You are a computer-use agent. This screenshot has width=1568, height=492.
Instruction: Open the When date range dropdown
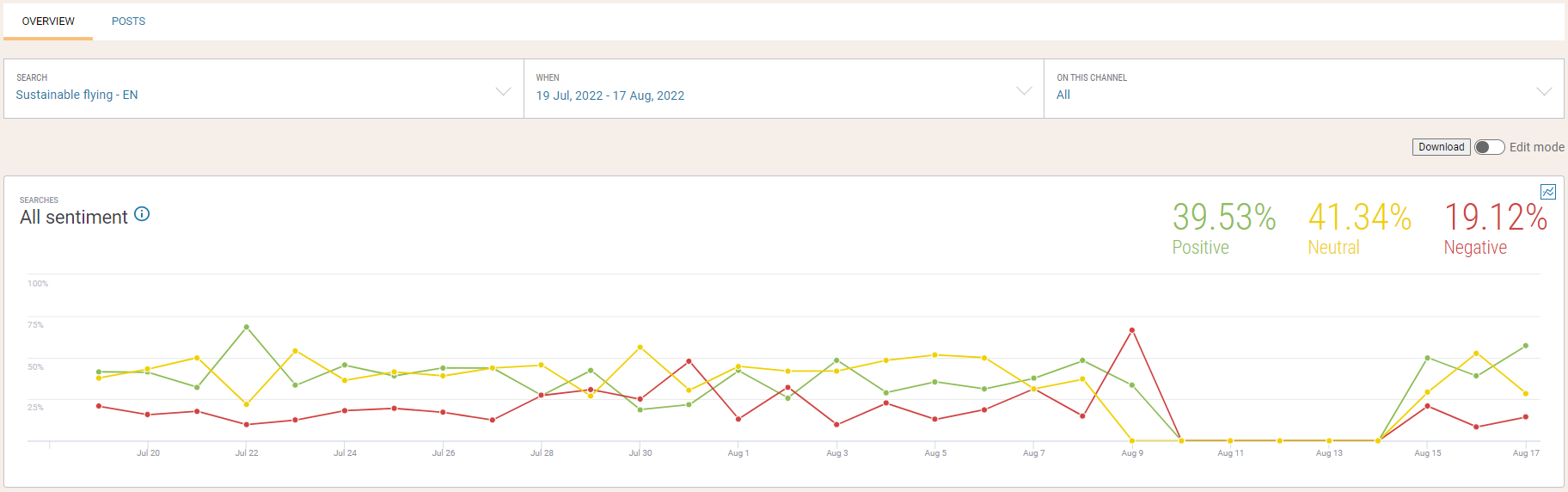tap(784, 89)
